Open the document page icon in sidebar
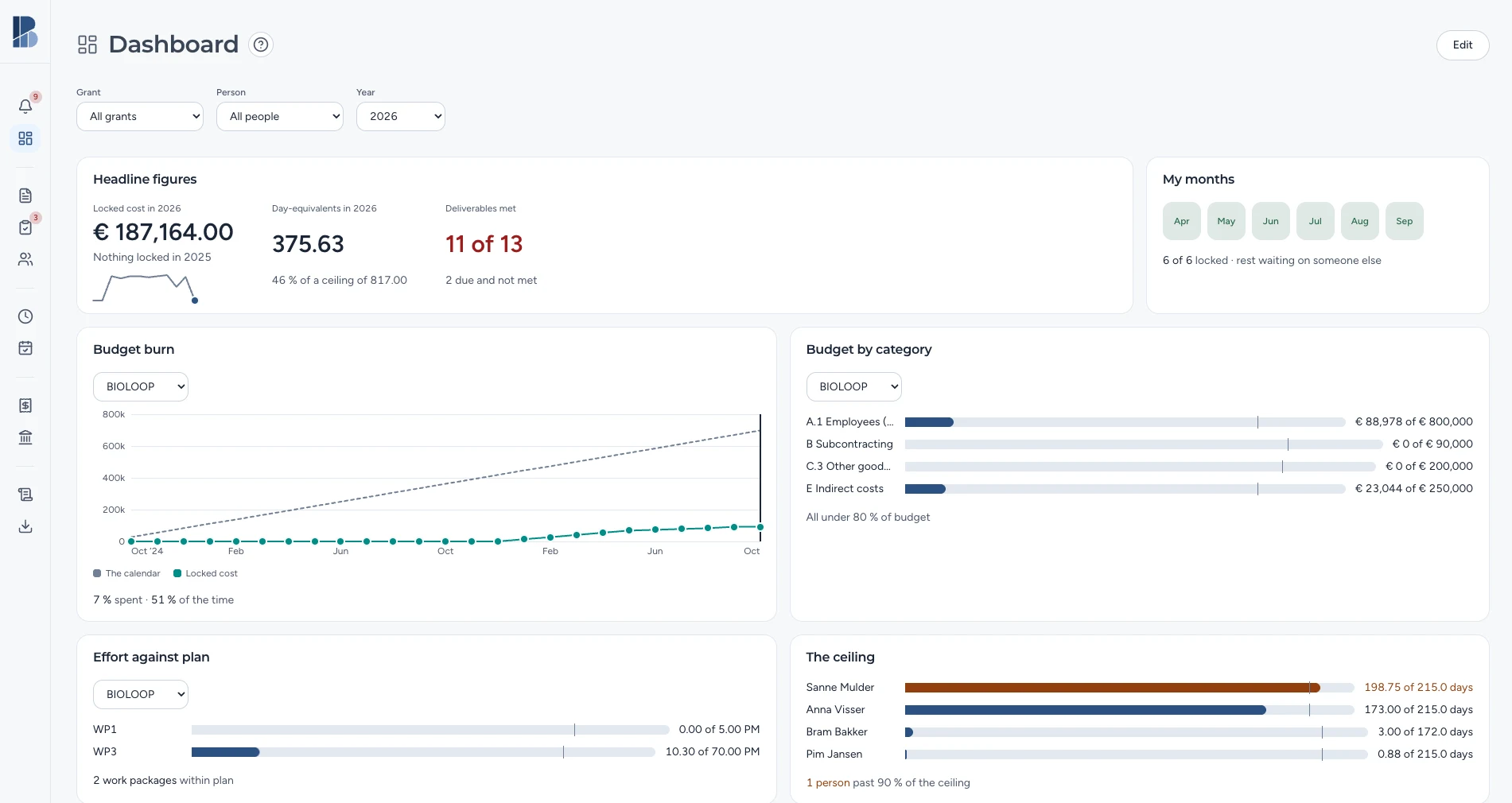 [25, 196]
